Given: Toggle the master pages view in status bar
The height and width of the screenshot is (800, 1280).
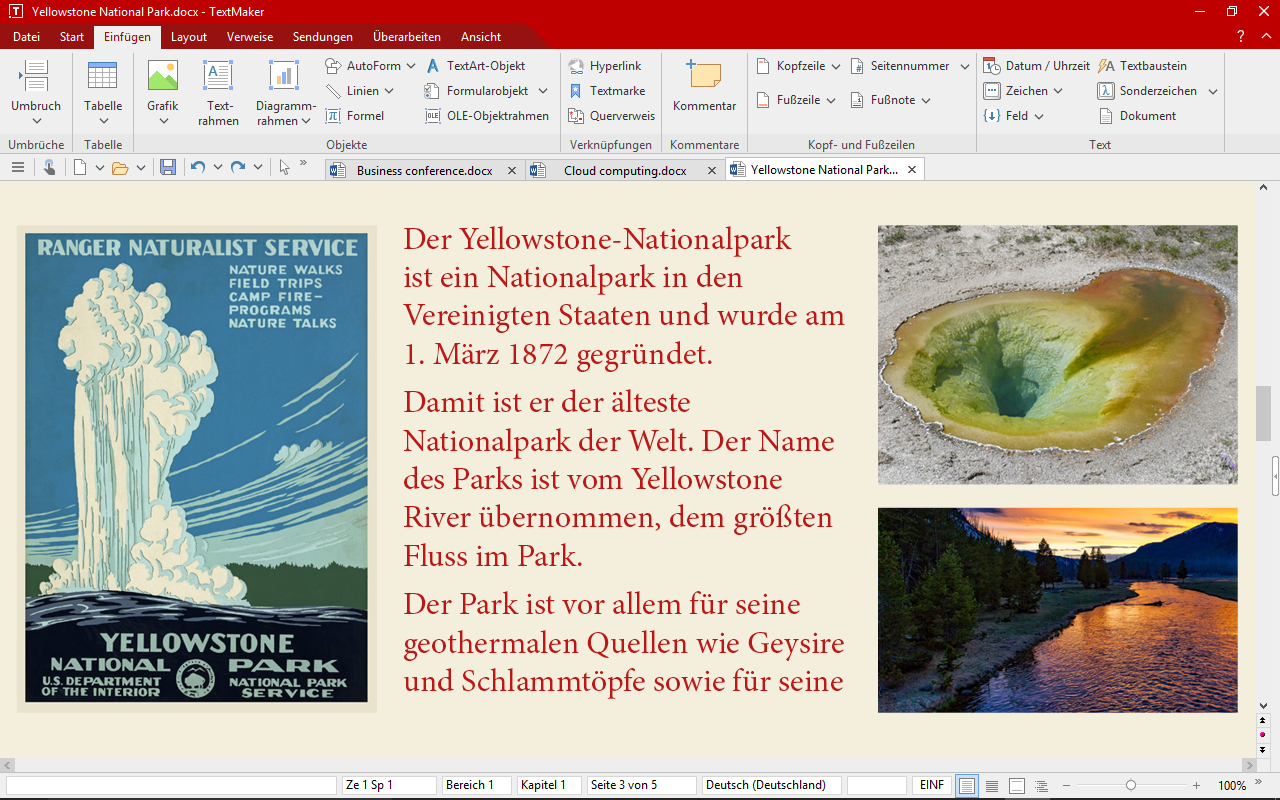Looking at the screenshot, I should [x=1016, y=786].
